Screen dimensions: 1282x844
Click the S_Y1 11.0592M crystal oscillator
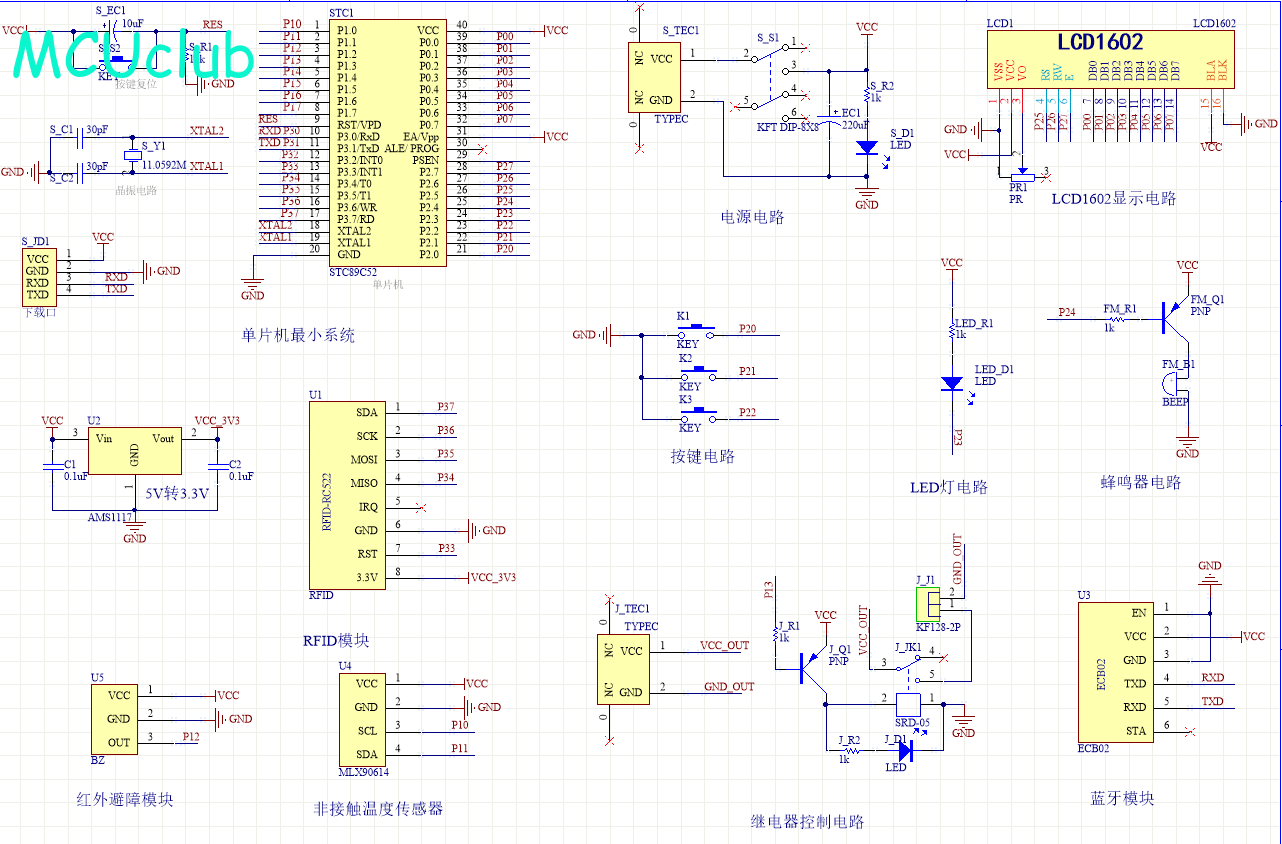[131, 156]
